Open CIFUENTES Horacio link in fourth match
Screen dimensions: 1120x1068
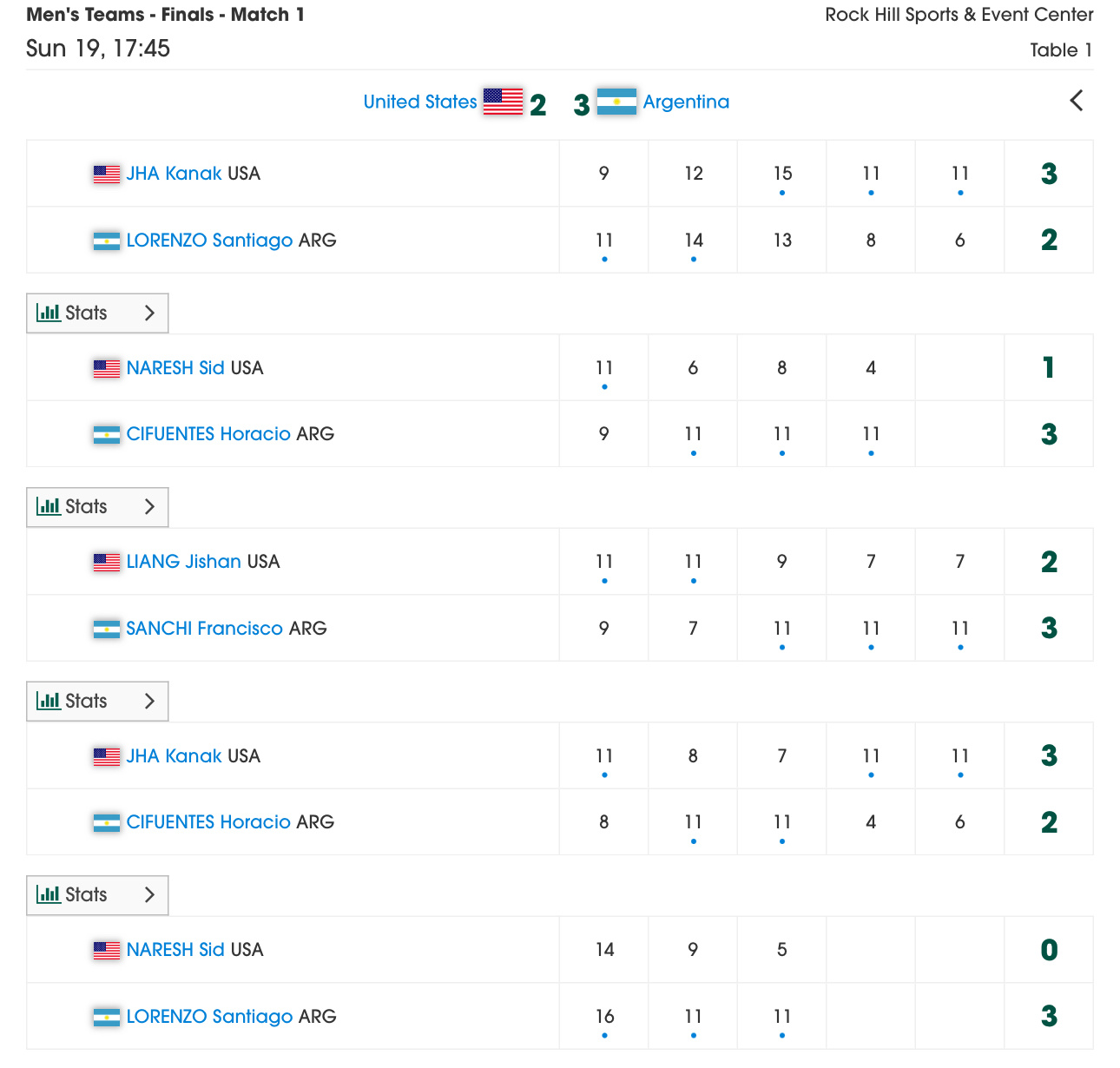click(208, 822)
